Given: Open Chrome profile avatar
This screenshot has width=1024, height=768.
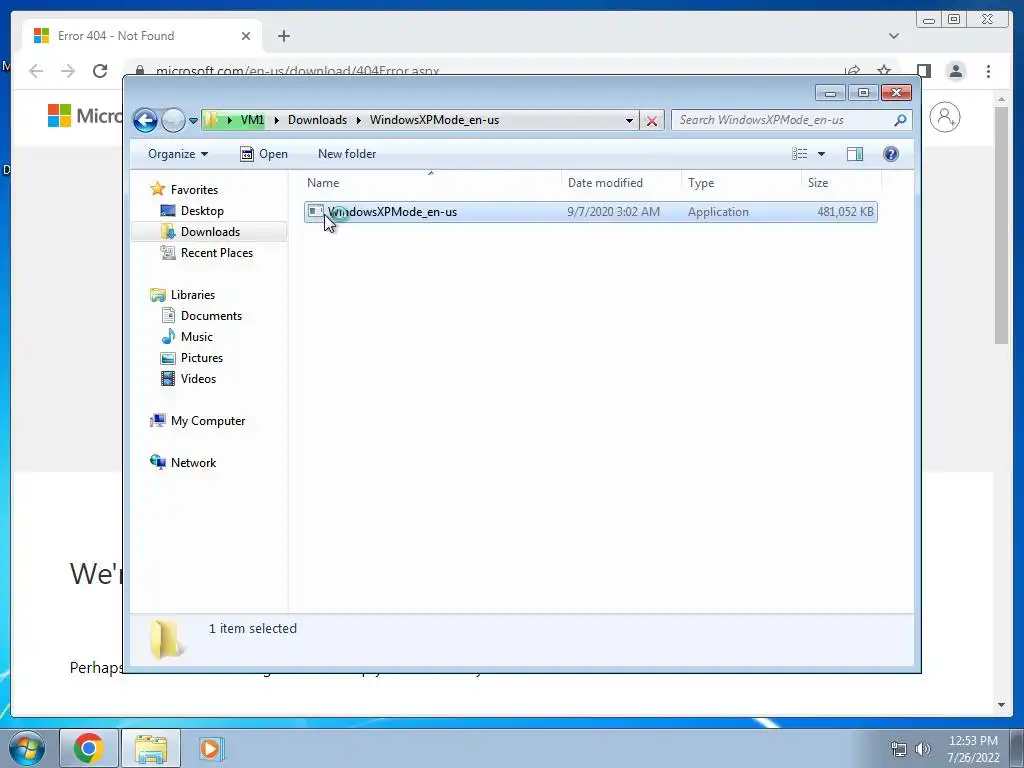Looking at the screenshot, I should (x=956, y=71).
